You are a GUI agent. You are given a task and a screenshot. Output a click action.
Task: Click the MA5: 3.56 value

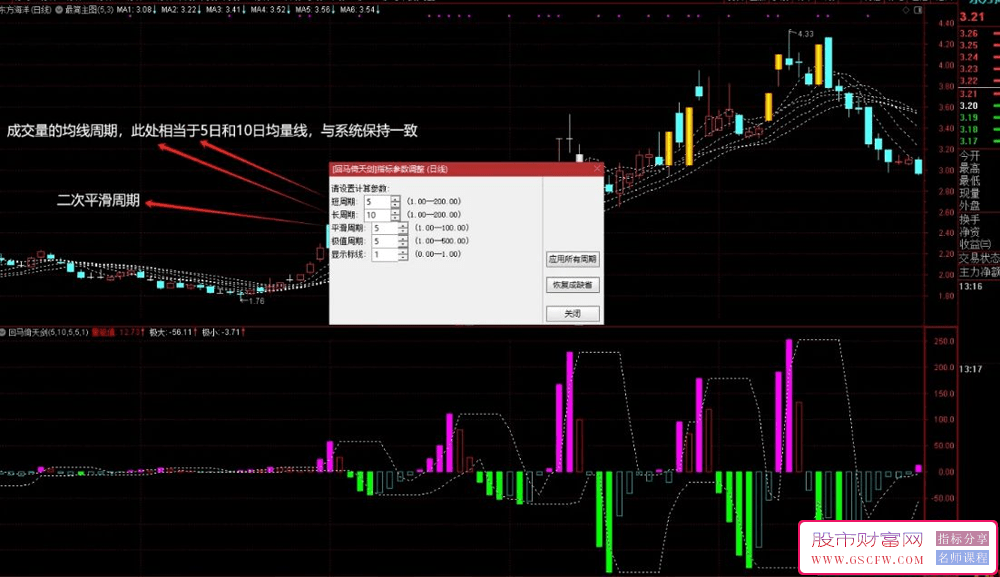tap(314, 10)
